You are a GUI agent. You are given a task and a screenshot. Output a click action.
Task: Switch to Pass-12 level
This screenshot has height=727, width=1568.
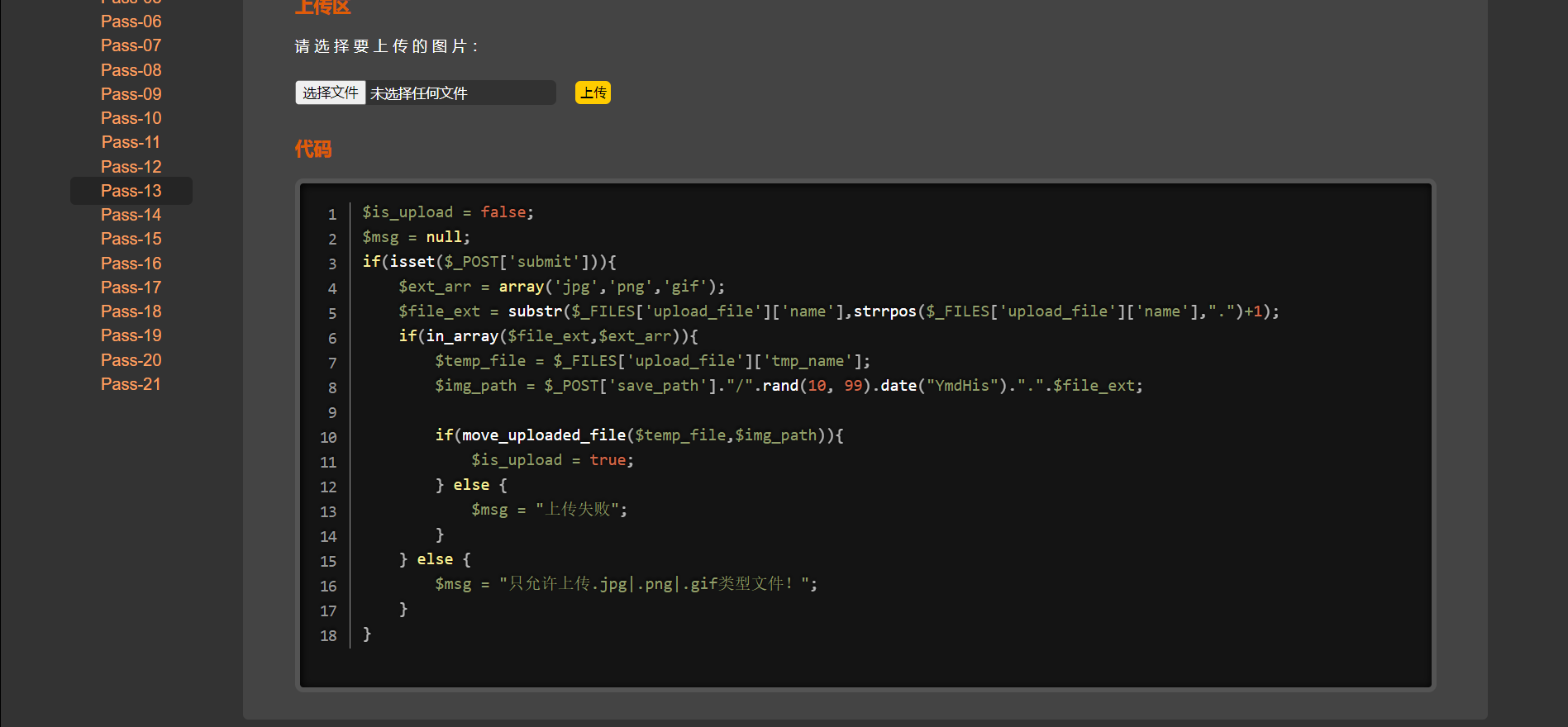[131, 167]
